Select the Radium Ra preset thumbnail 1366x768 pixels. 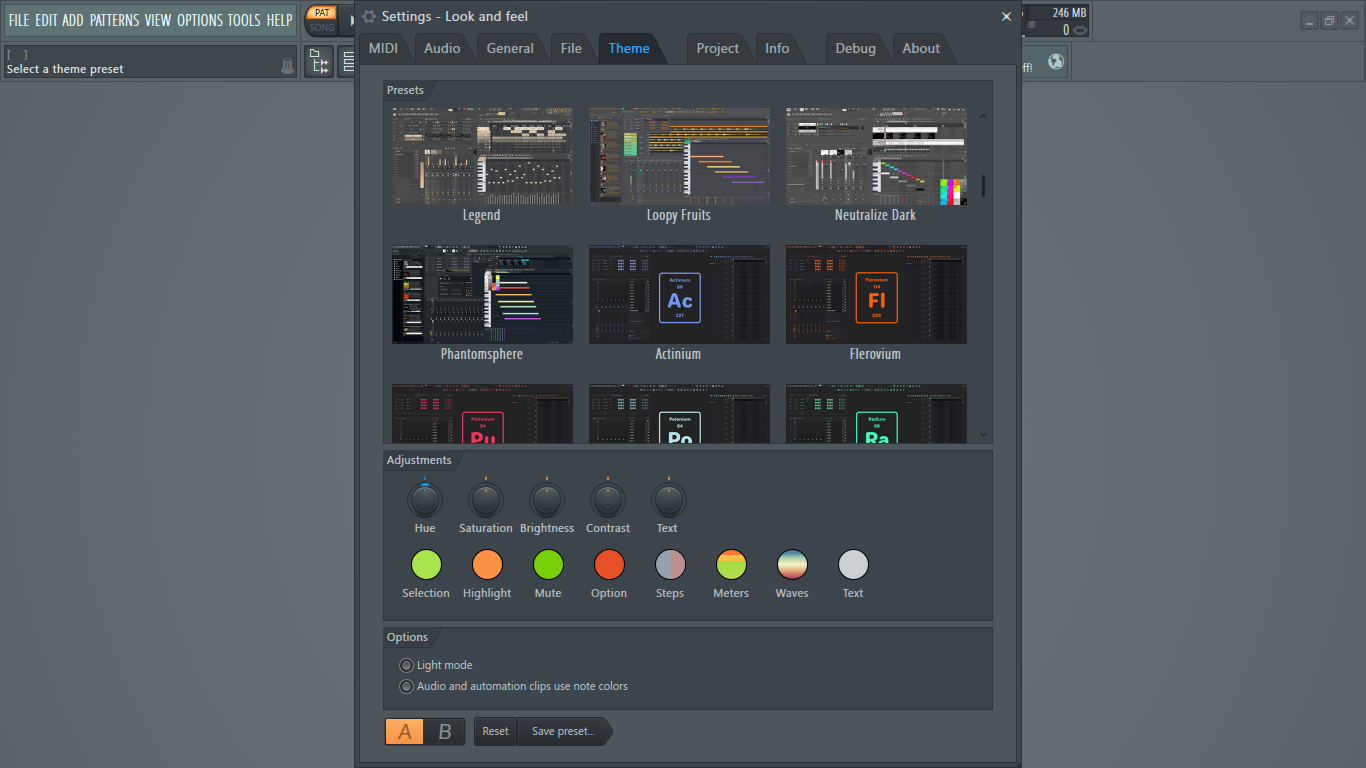coord(876,414)
